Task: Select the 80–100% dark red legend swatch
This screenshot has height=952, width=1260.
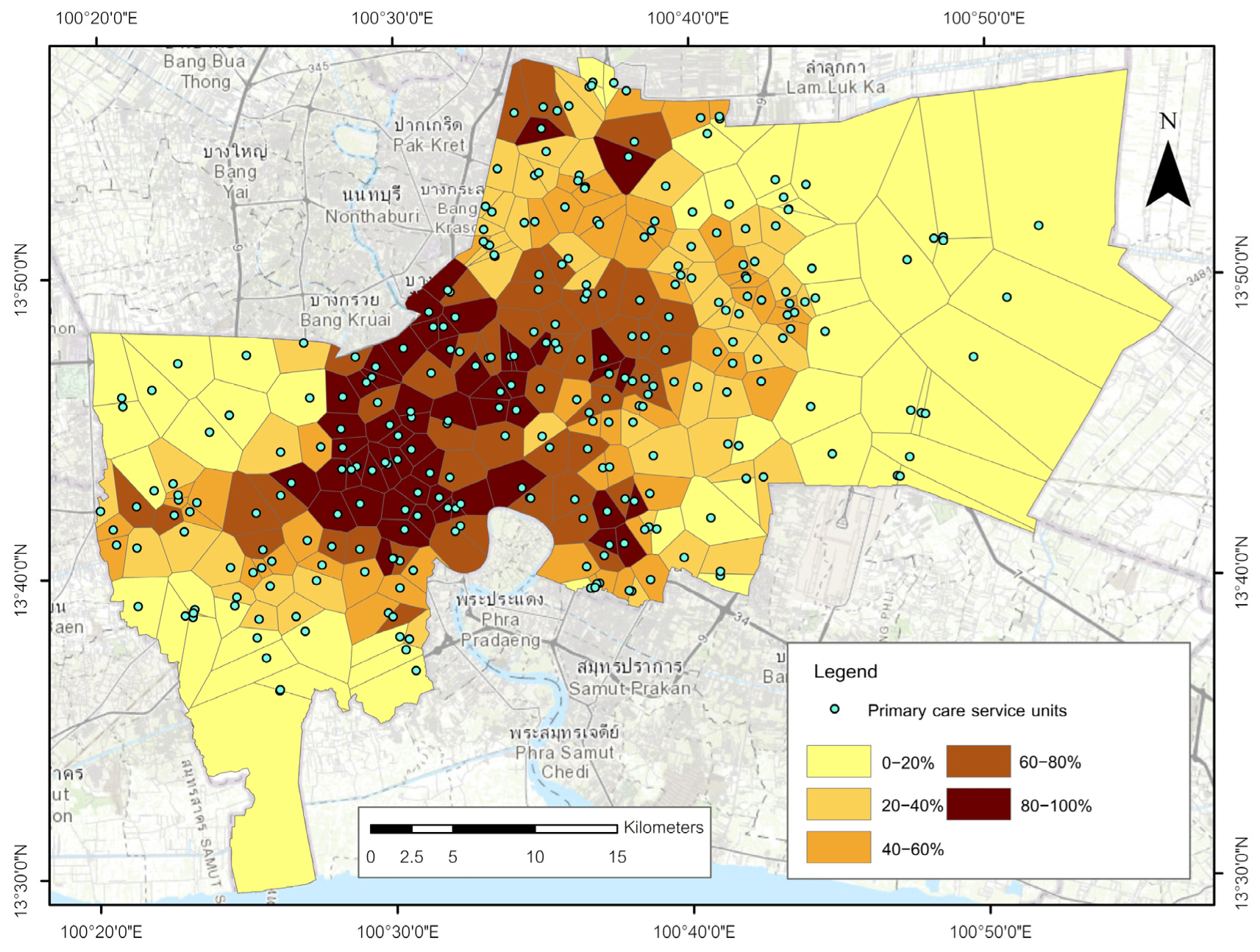Action: pos(978,804)
